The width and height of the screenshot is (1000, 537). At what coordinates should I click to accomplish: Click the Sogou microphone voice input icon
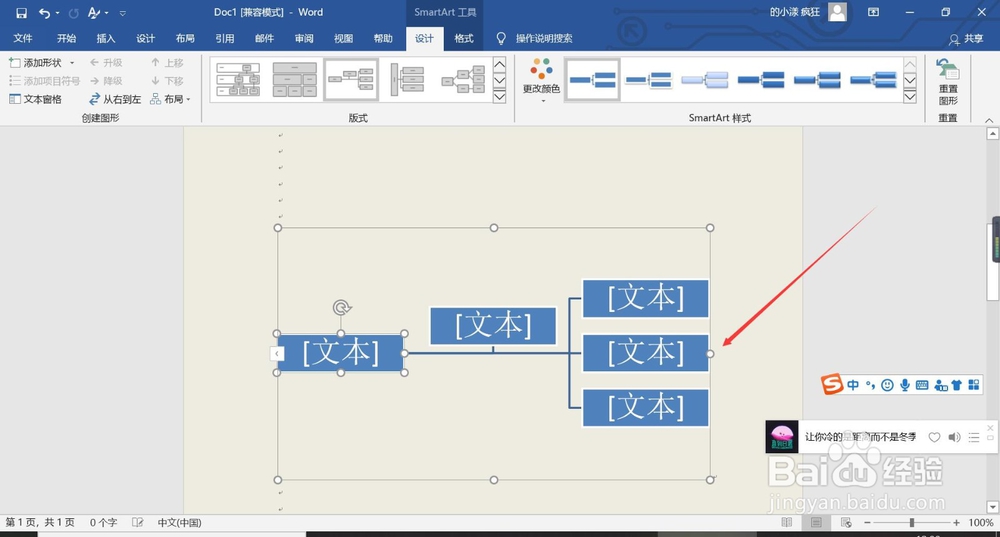(x=904, y=385)
